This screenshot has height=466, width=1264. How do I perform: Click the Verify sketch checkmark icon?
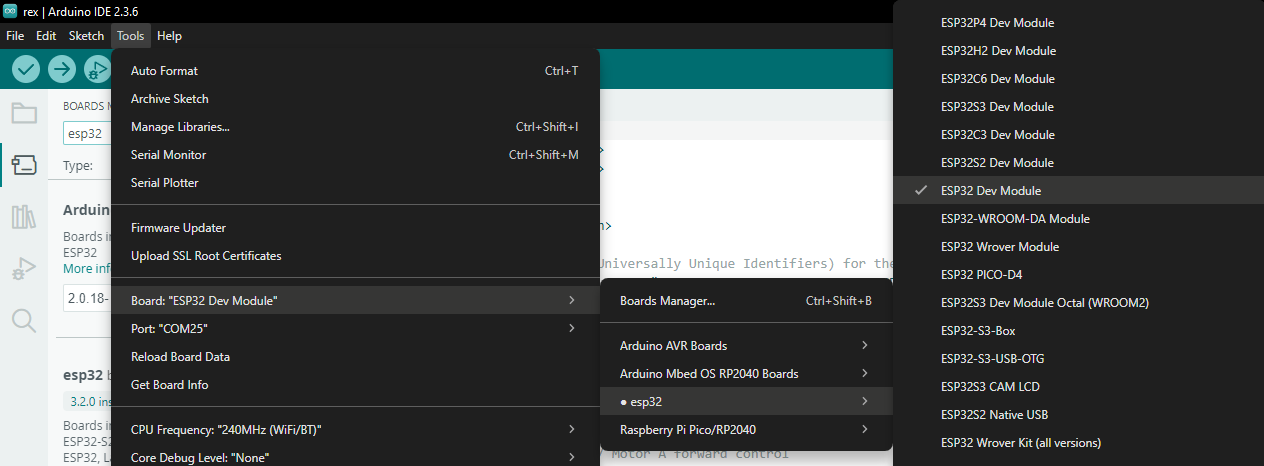pyautogui.click(x=26, y=69)
